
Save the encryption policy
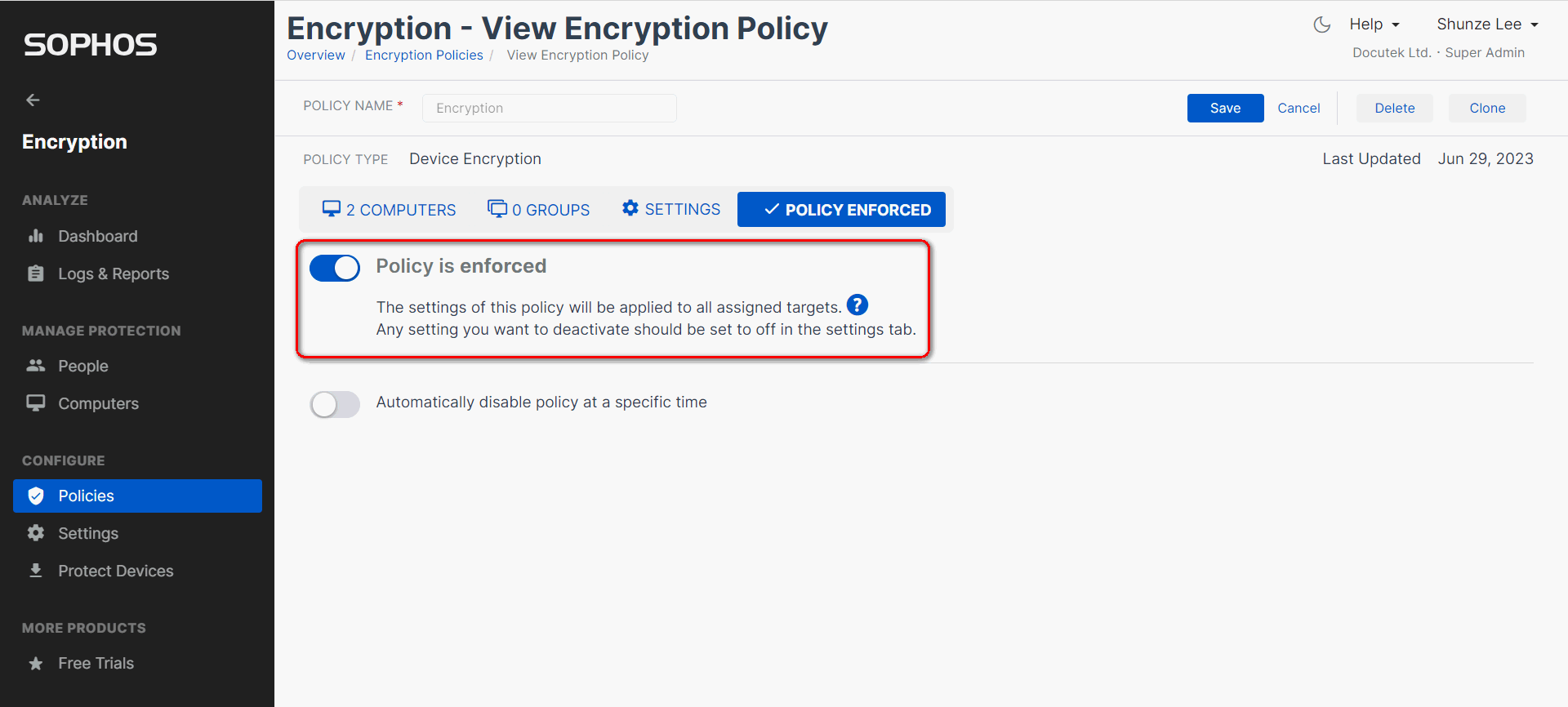click(x=1225, y=108)
